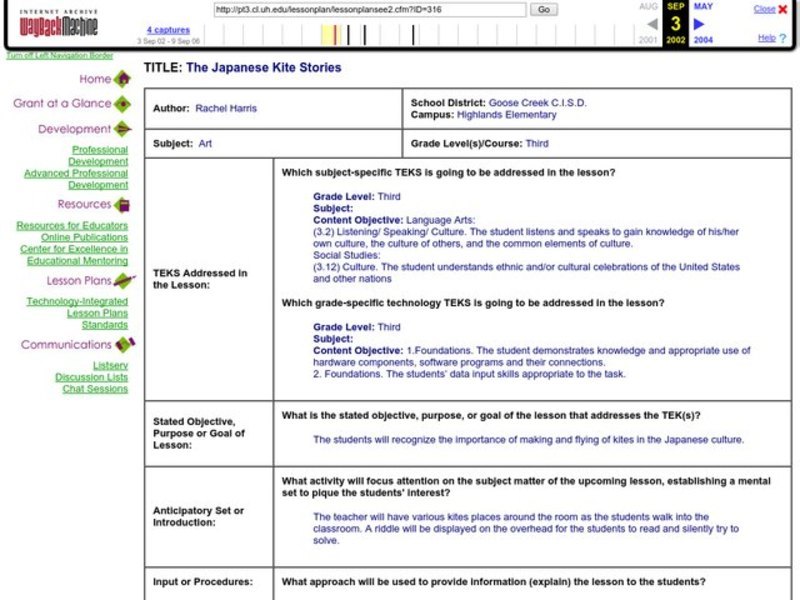
Task: Turn off the left navigation border
Action: point(59,56)
